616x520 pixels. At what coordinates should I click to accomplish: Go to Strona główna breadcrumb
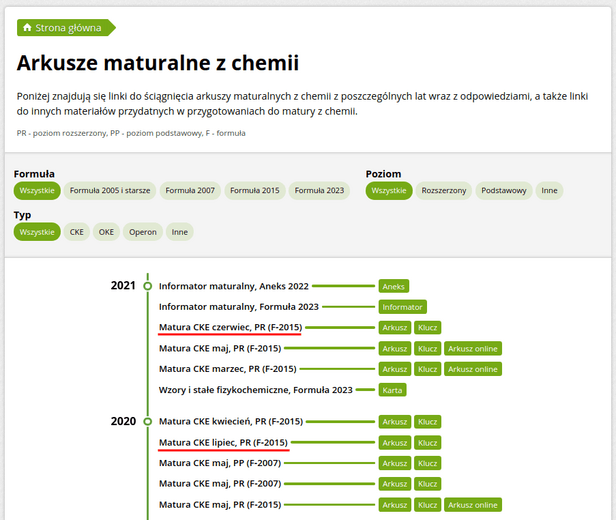pyautogui.click(x=66, y=27)
